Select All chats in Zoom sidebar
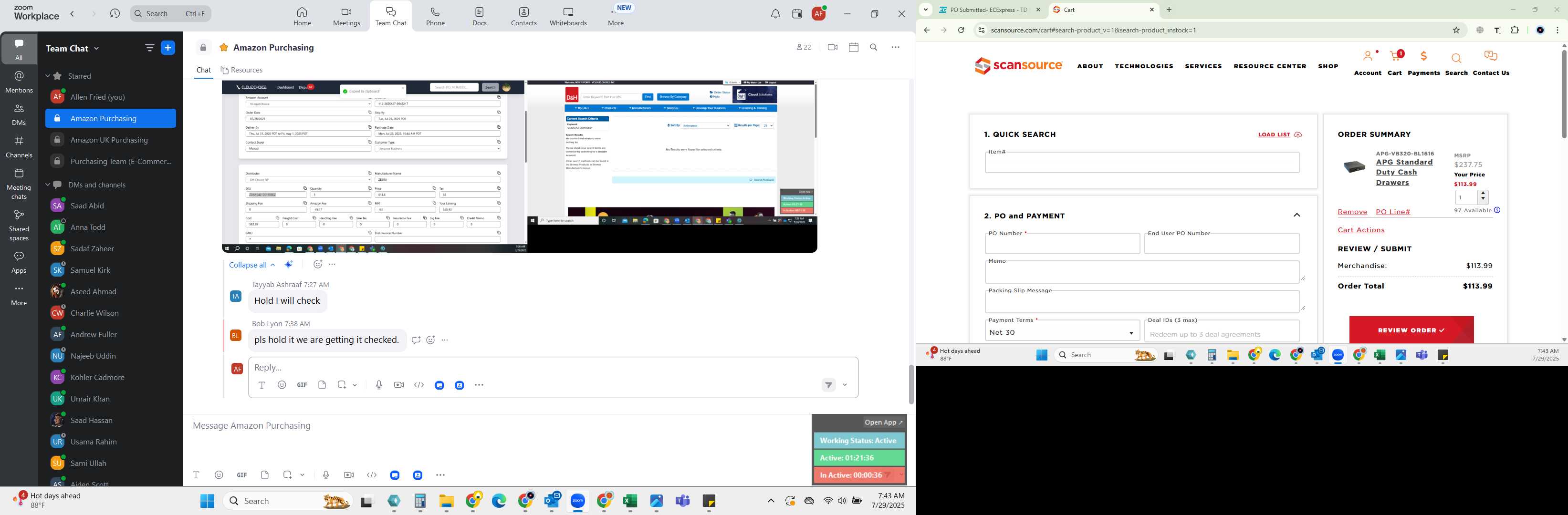The image size is (1568, 515). (19, 49)
